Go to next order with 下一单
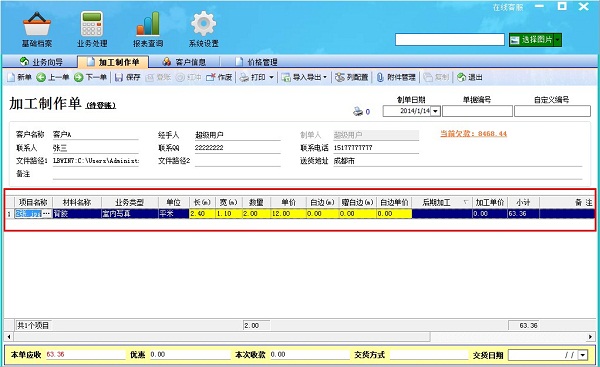The image size is (600, 367). 90,77
